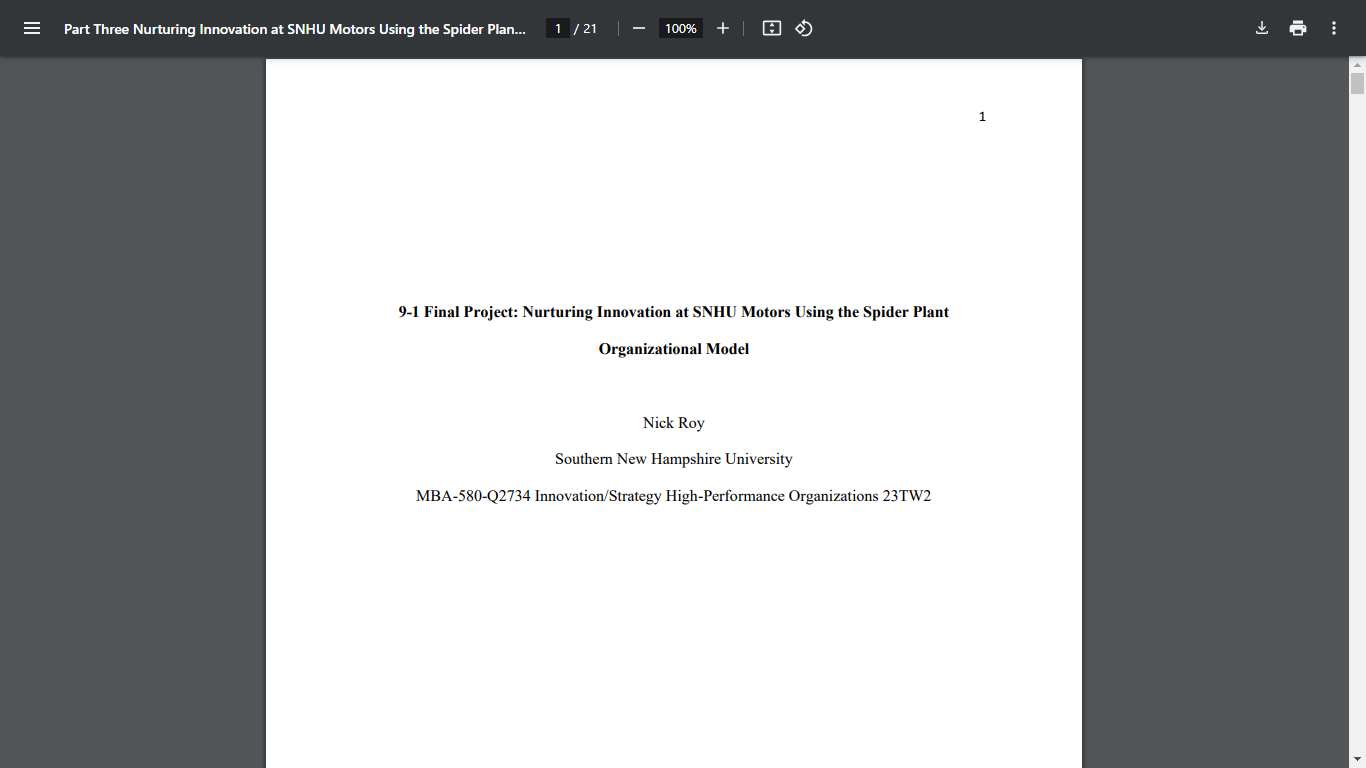Download the PDF file
The height and width of the screenshot is (768, 1366).
pyautogui.click(x=1262, y=28)
